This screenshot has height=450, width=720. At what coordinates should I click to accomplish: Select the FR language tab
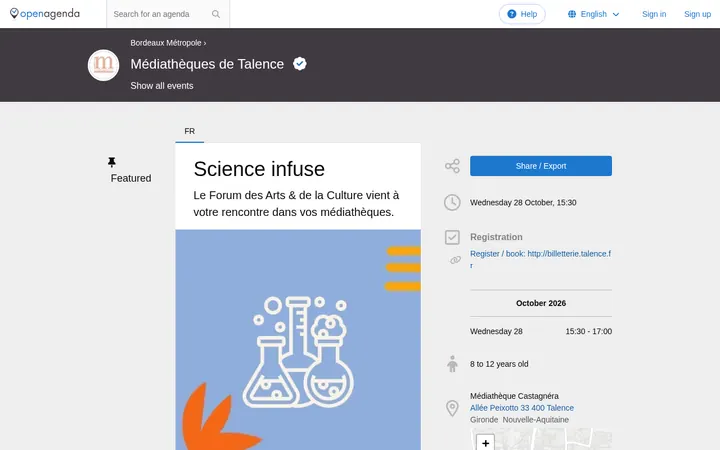(x=190, y=131)
